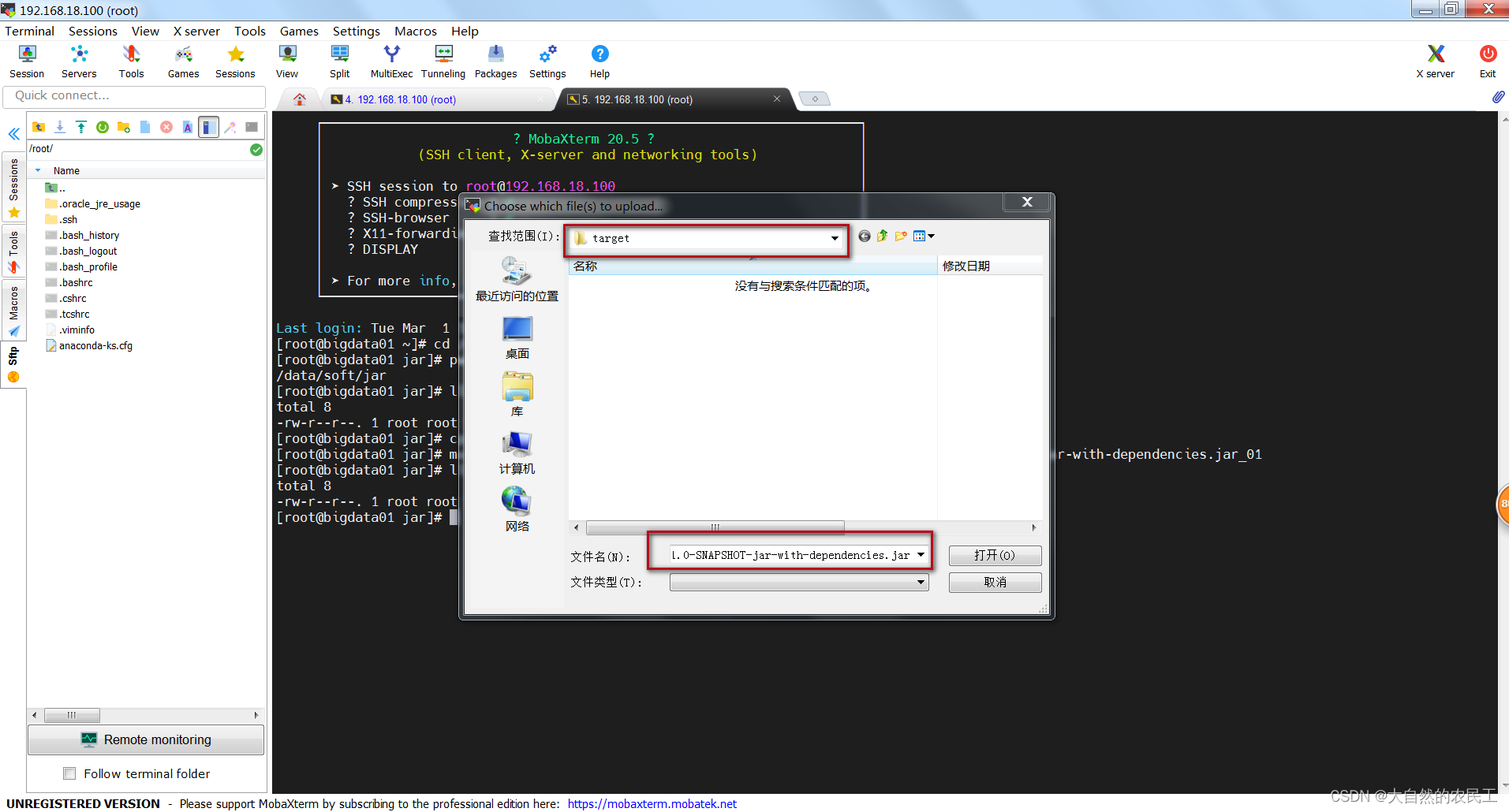Open the Tools toolbar icon
This screenshot has width=1509, height=812.
click(131, 61)
